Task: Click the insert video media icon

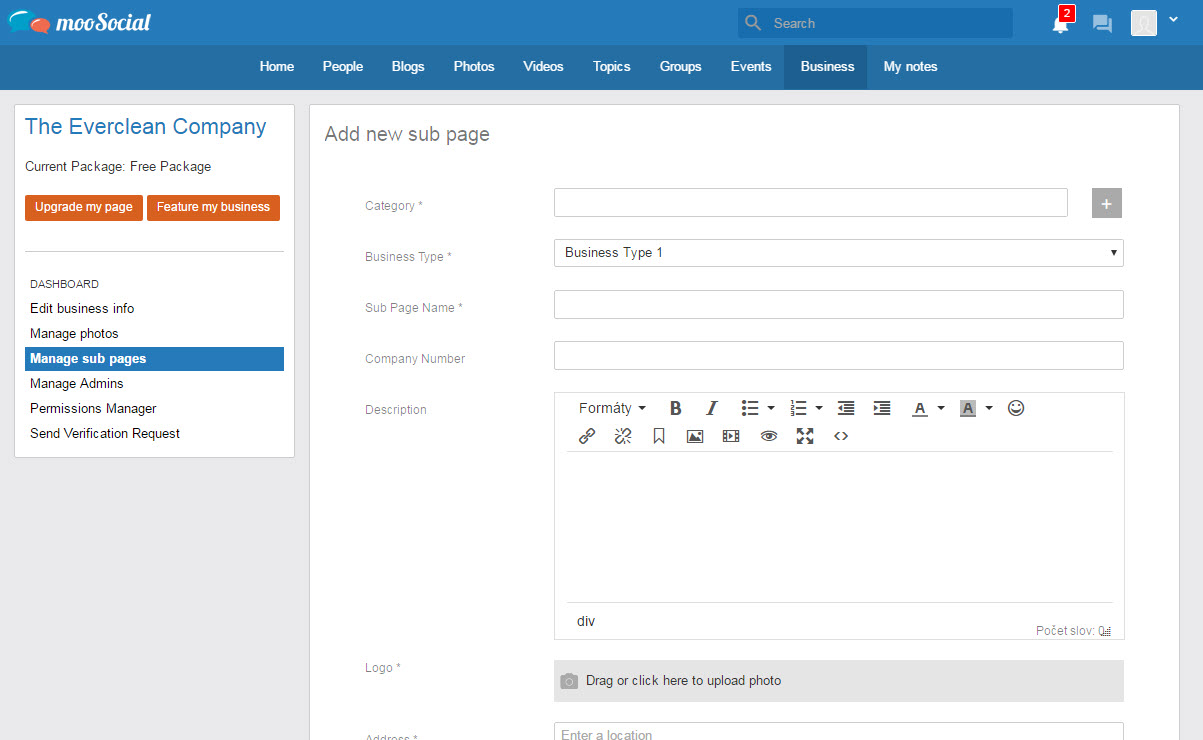Action: point(731,436)
